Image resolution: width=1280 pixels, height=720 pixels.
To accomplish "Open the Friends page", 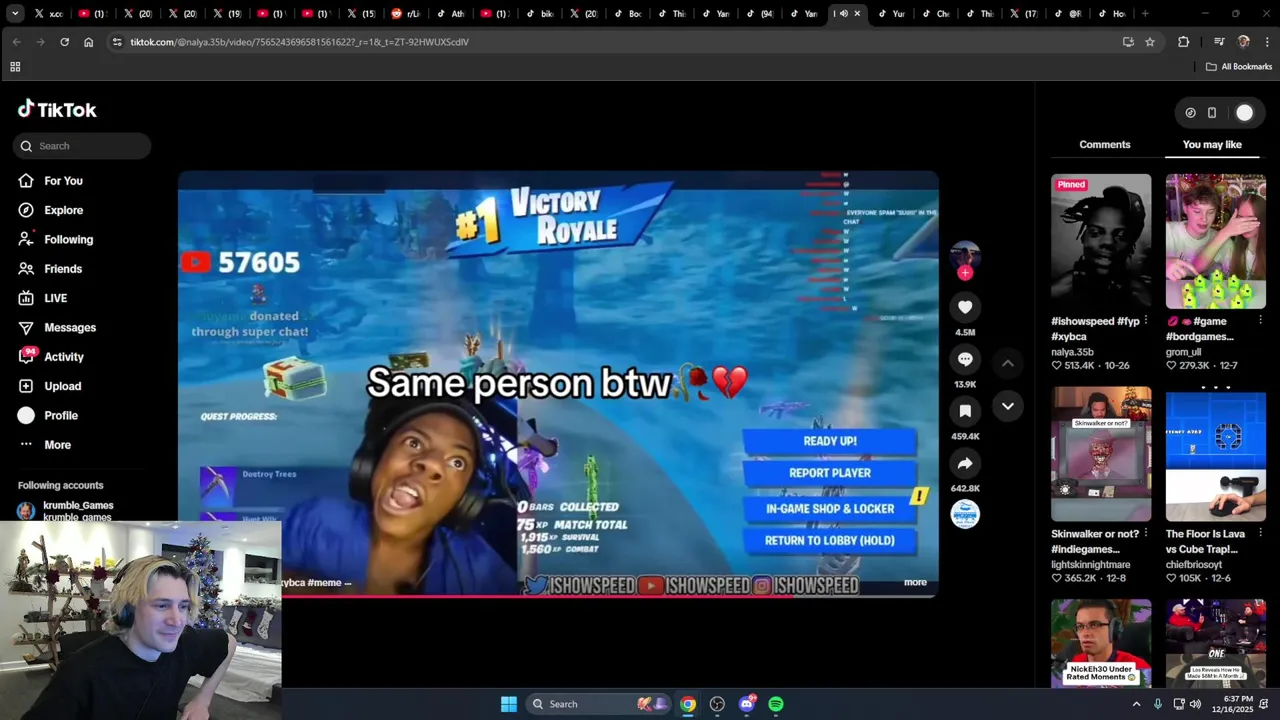I will point(50,269).
